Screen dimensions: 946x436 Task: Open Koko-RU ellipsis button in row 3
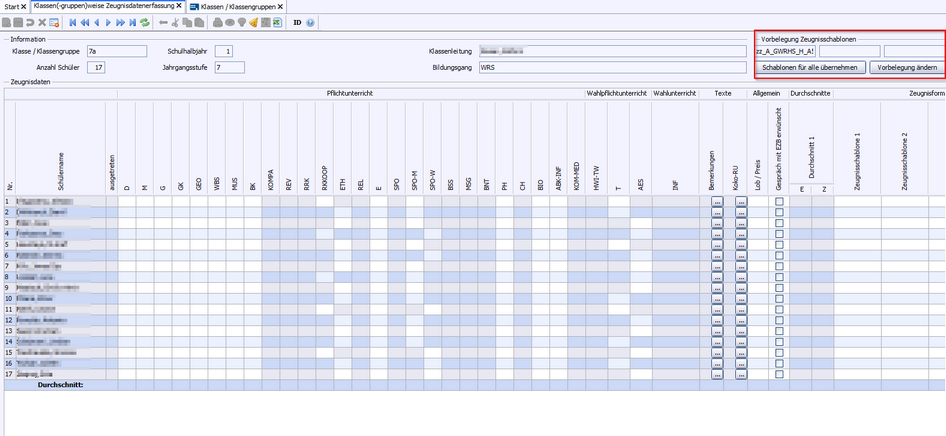point(741,223)
